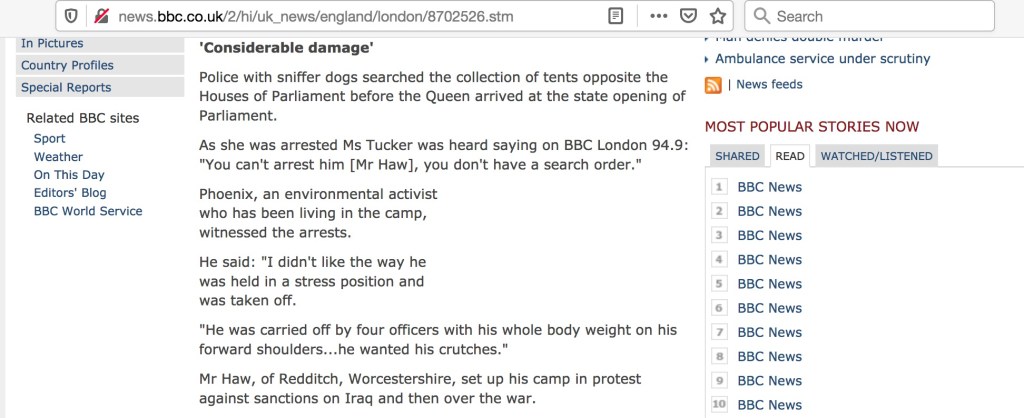Open the News feeds link
This screenshot has height=418, width=1024.
tap(769, 85)
